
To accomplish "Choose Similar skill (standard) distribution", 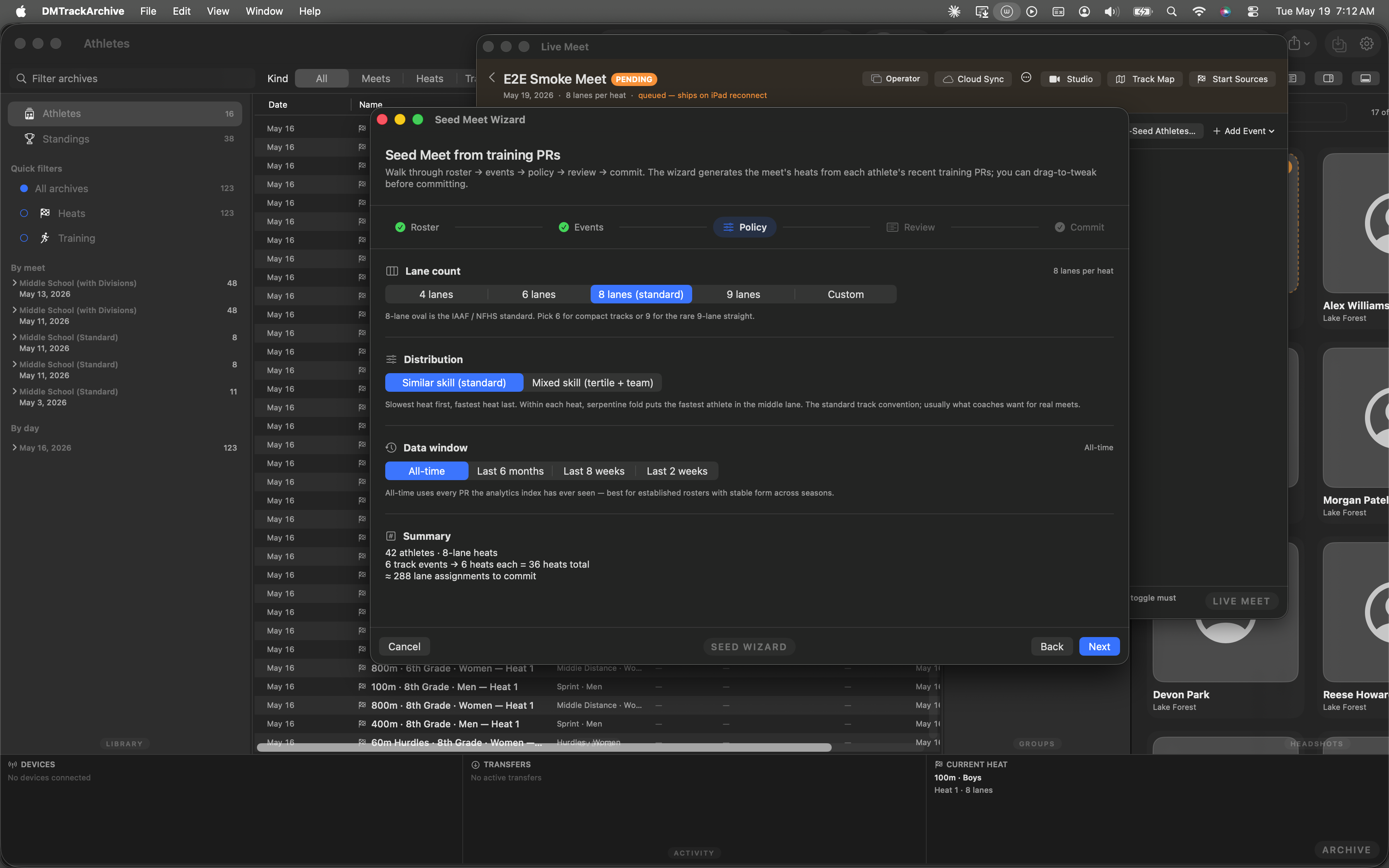I will [x=454, y=383].
